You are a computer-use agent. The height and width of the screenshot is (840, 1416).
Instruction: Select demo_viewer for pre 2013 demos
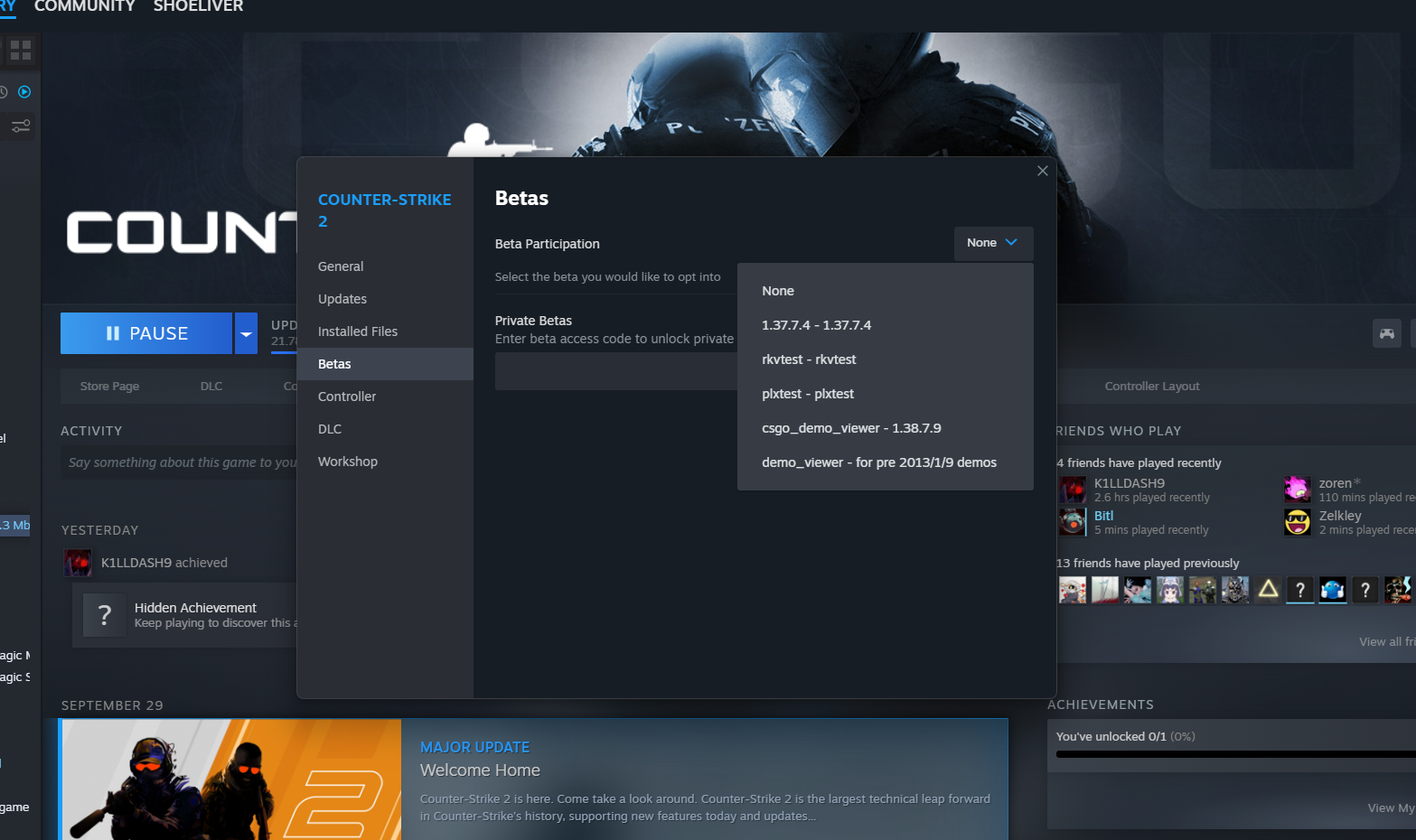coord(886,462)
